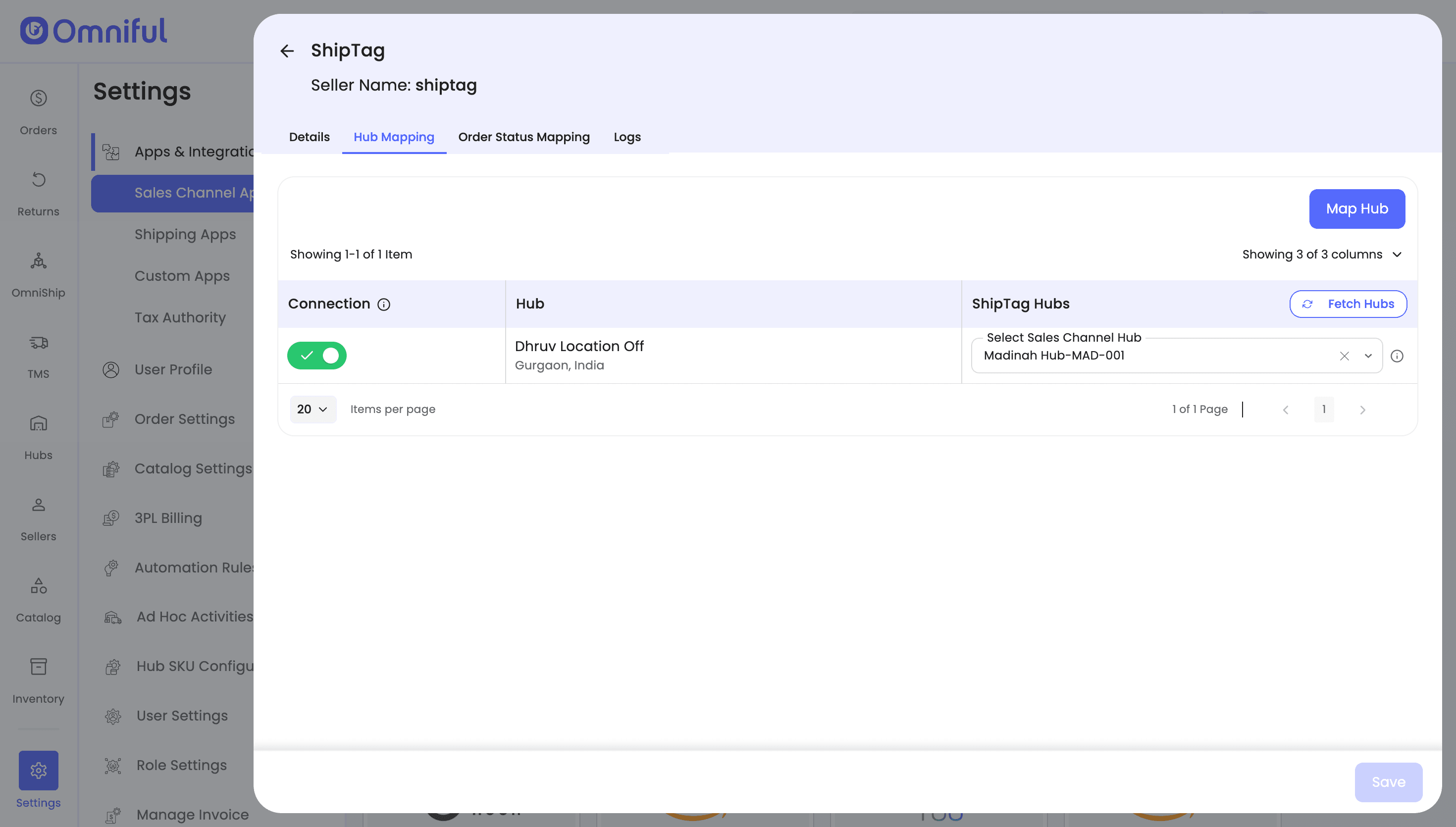1456x827 pixels.
Task: Click info icon next to hub selector
Action: [1397, 356]
